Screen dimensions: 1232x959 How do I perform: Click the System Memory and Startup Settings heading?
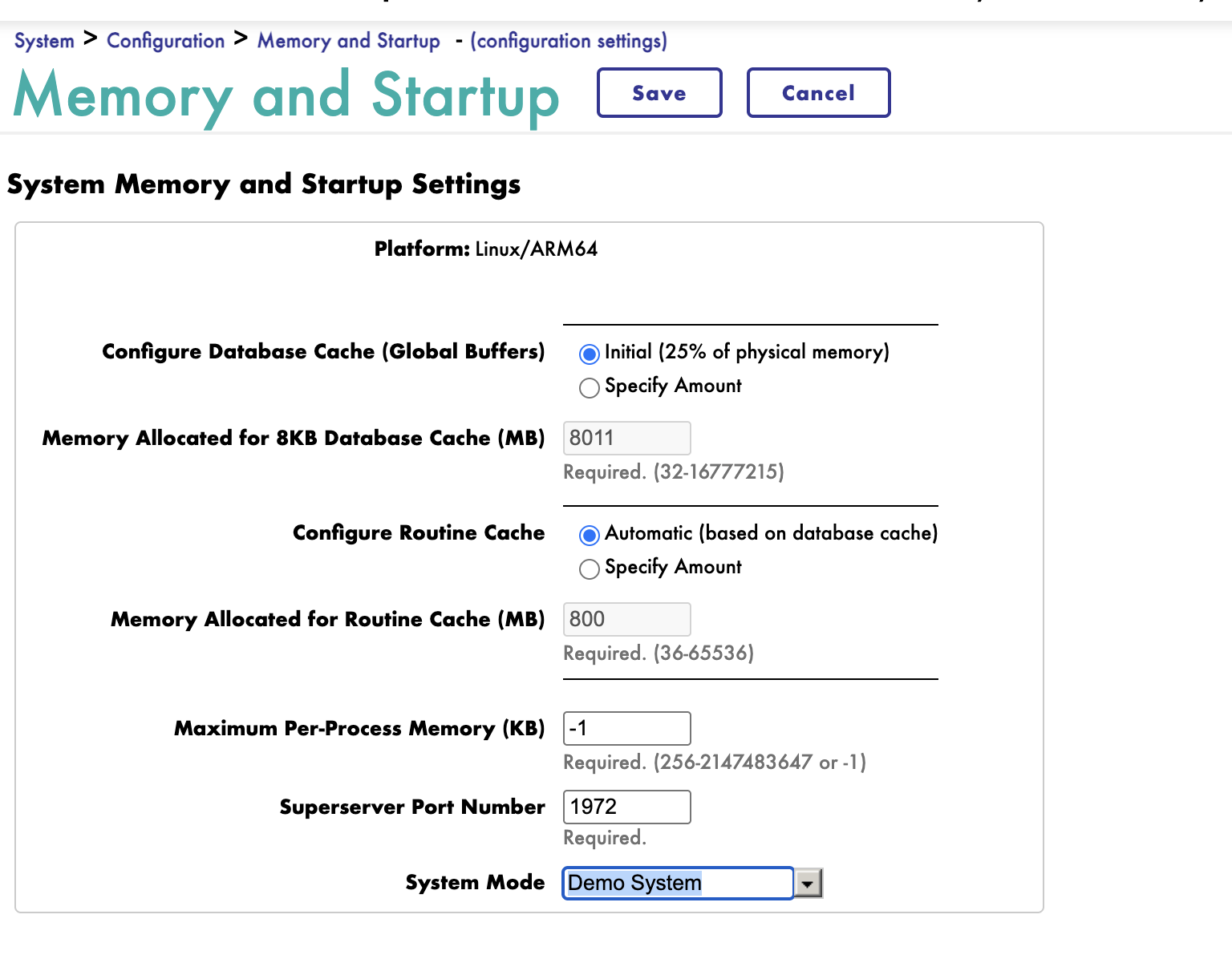point(264,184)
